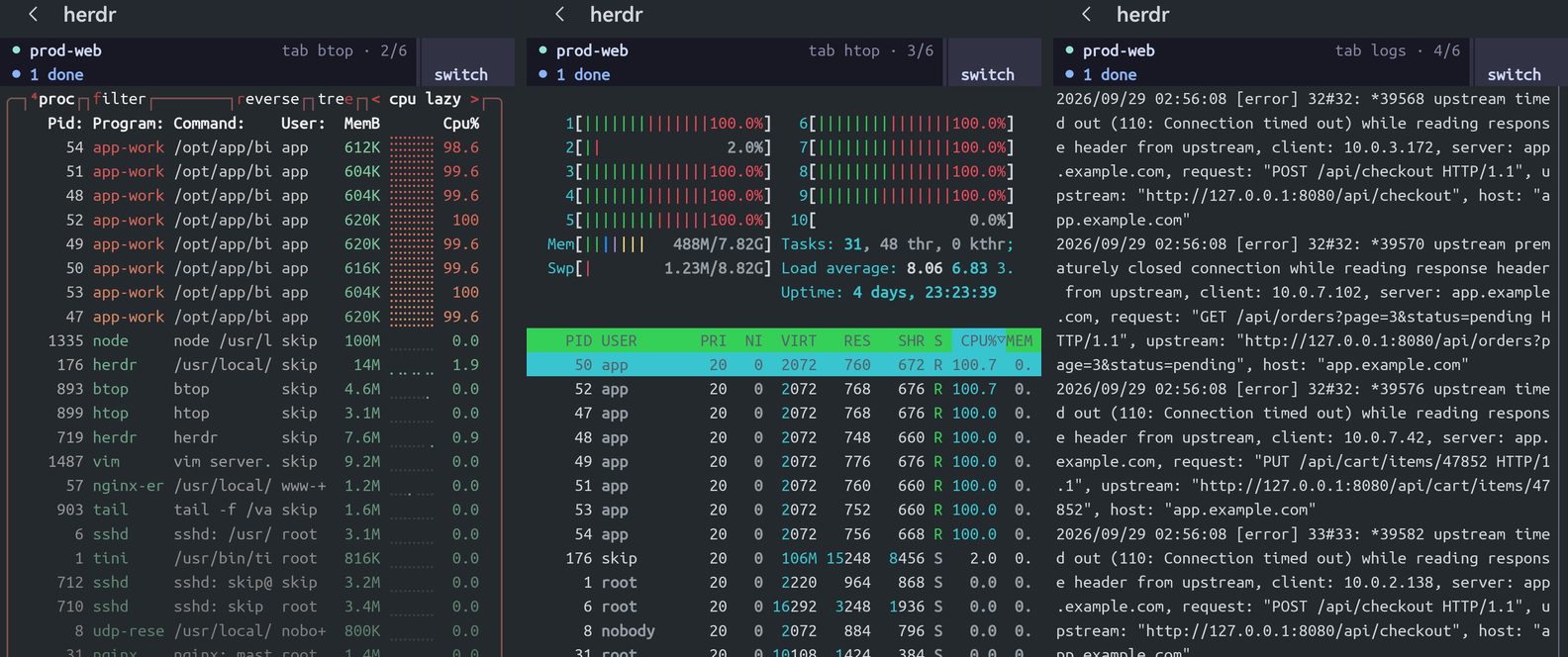Viewport: 1568px width, 657px height.
Task: Click the CPU 1 usage meter in htop
Action: (x=668, y=124)
